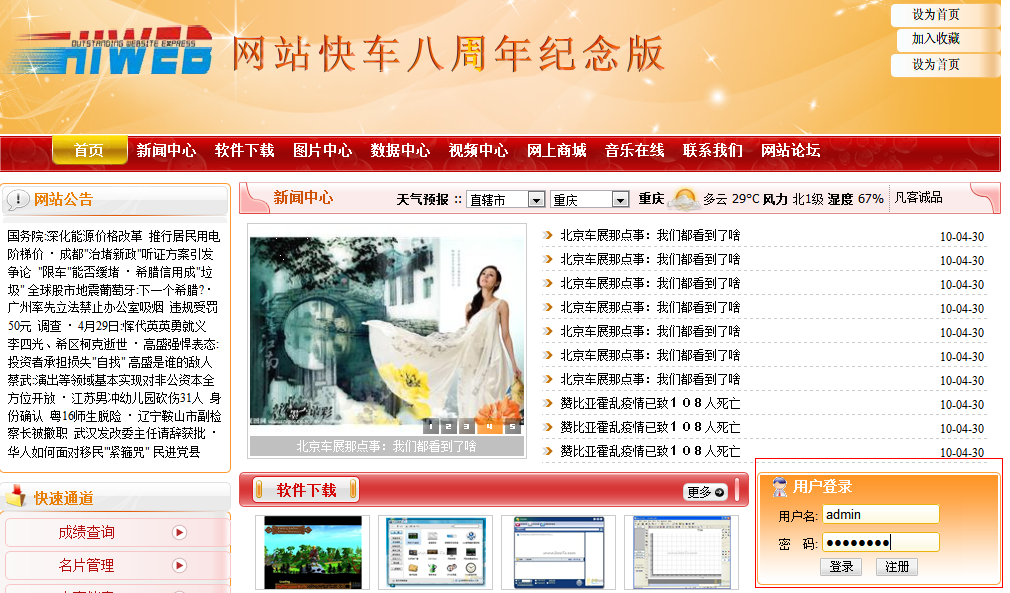Open the 直辖市 province dropdown
1010x593 pixels.
click(x=506, y=198)
